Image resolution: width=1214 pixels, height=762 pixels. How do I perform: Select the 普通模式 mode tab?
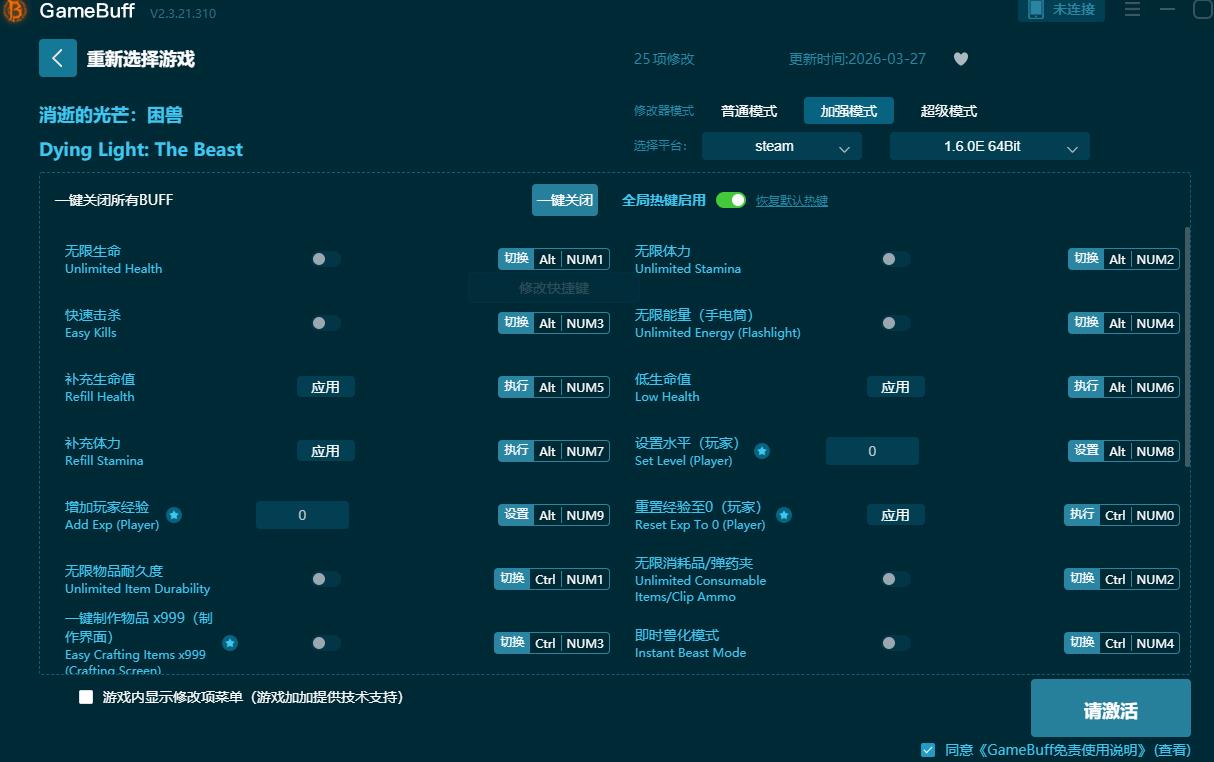point(748,110)
